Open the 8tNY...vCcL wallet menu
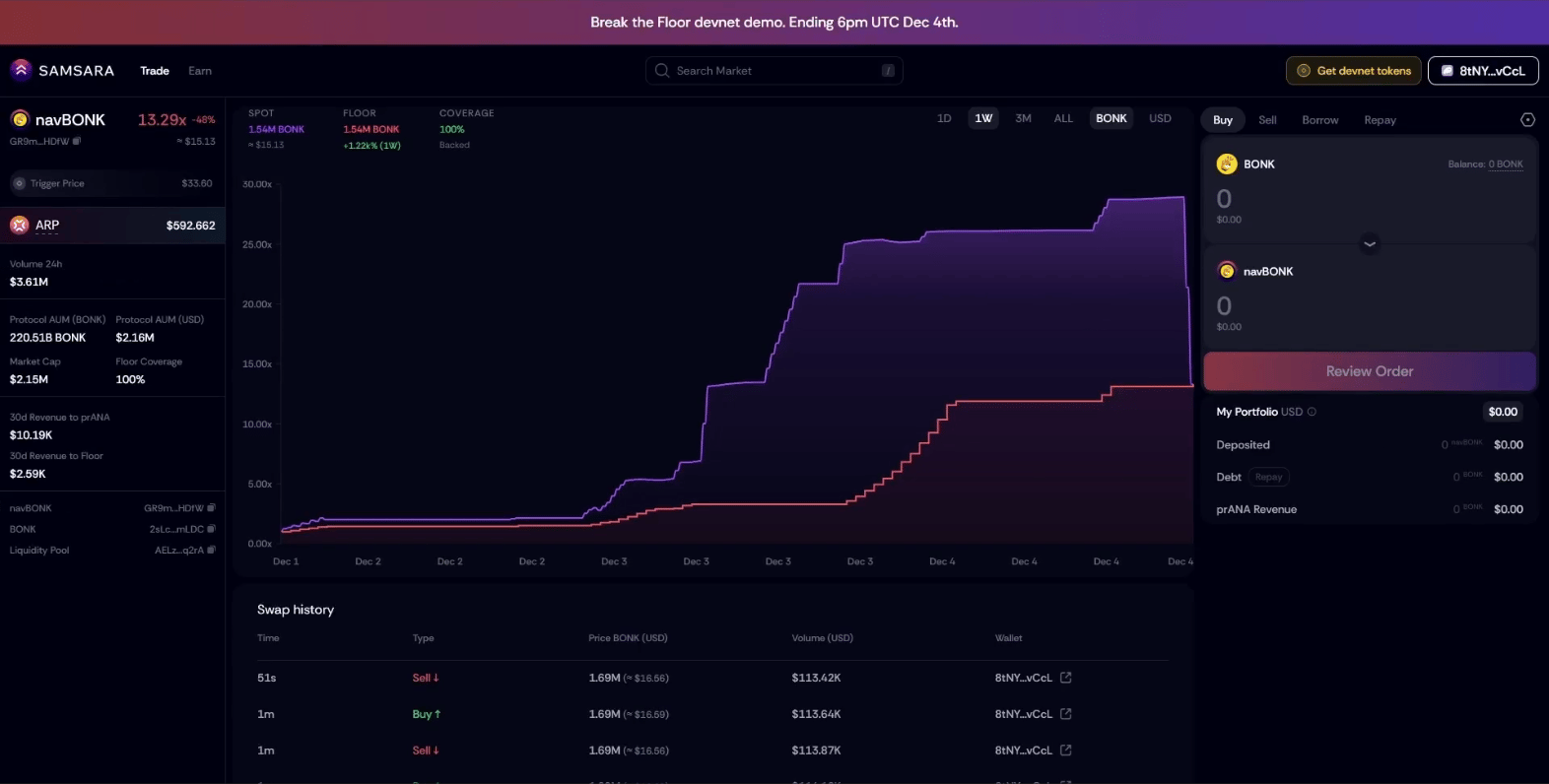 pos(1483,71)
